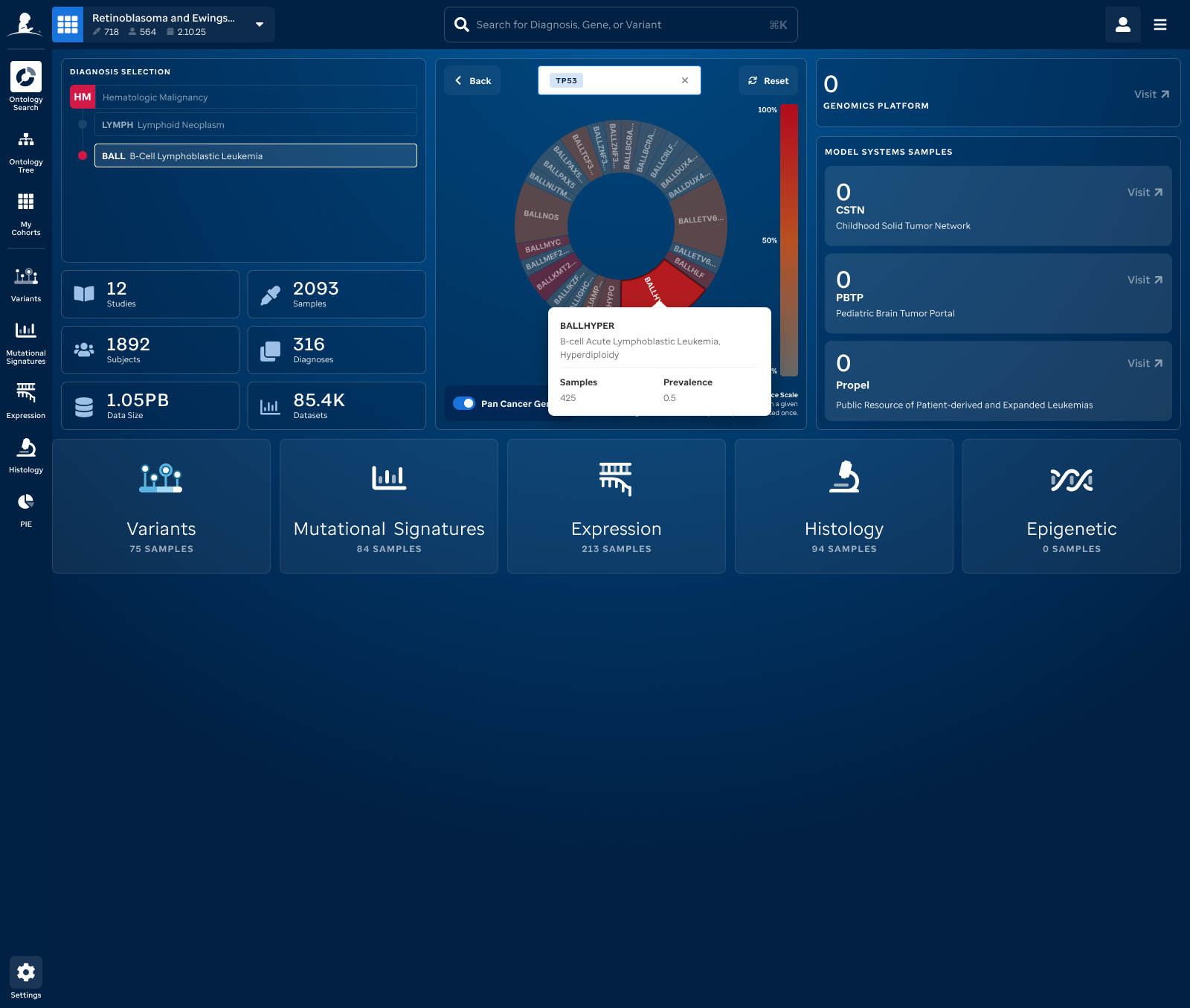
Task: Open Ontology Search in sidebar
Action: click(26, 86)
